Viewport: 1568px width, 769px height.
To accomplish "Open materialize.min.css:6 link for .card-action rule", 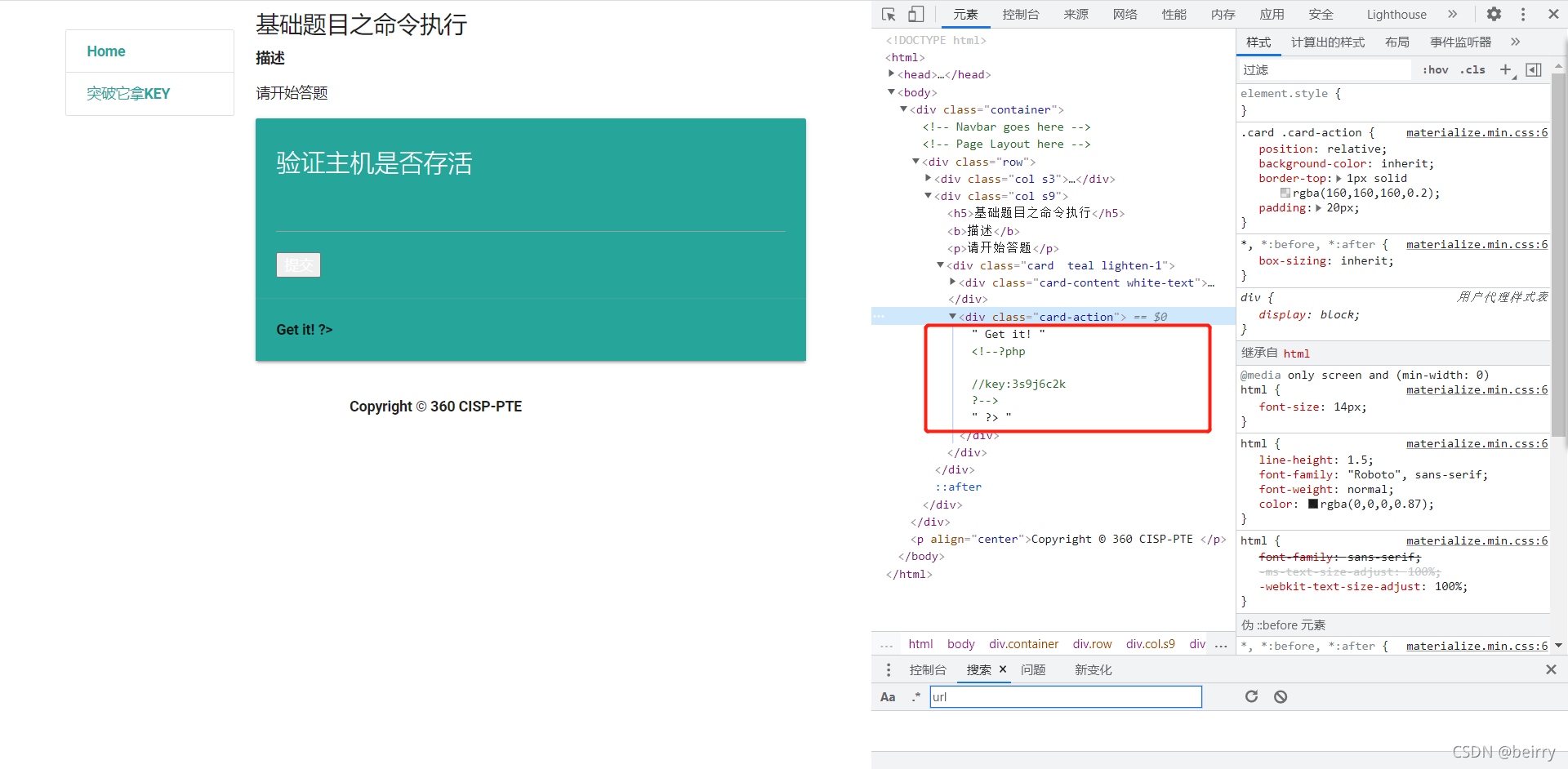I will point(1477,132).
